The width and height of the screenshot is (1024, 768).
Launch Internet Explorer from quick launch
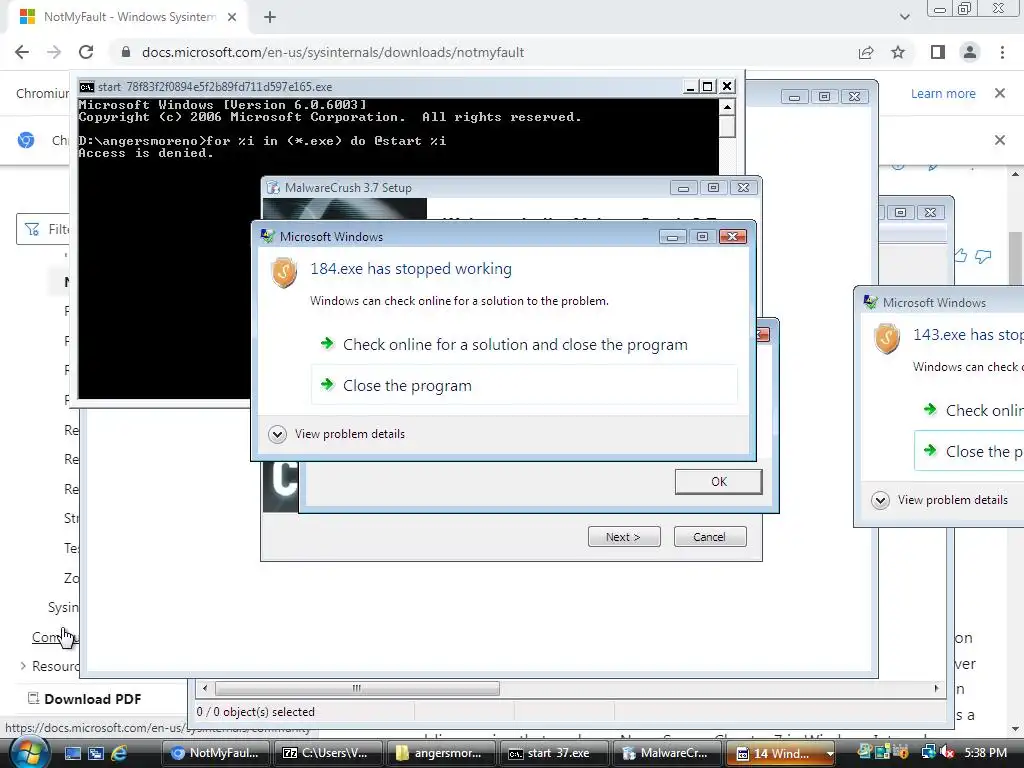(119, 753)
